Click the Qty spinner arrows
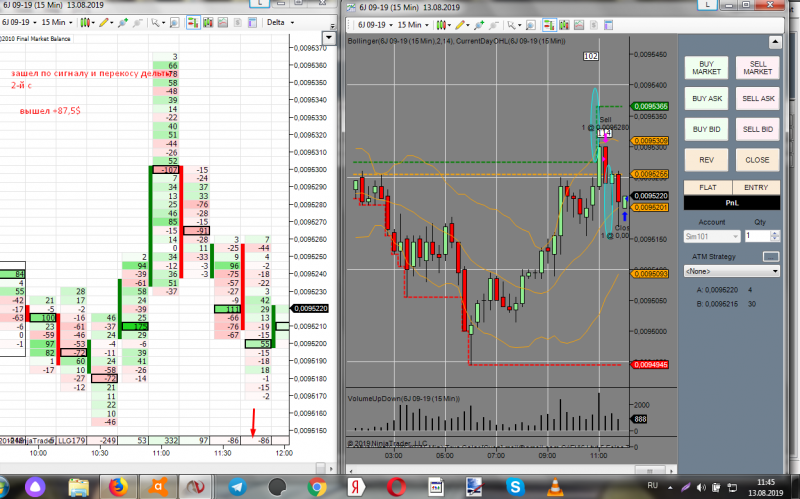This screenshot has height=499, width=800. tap(775, 236)
